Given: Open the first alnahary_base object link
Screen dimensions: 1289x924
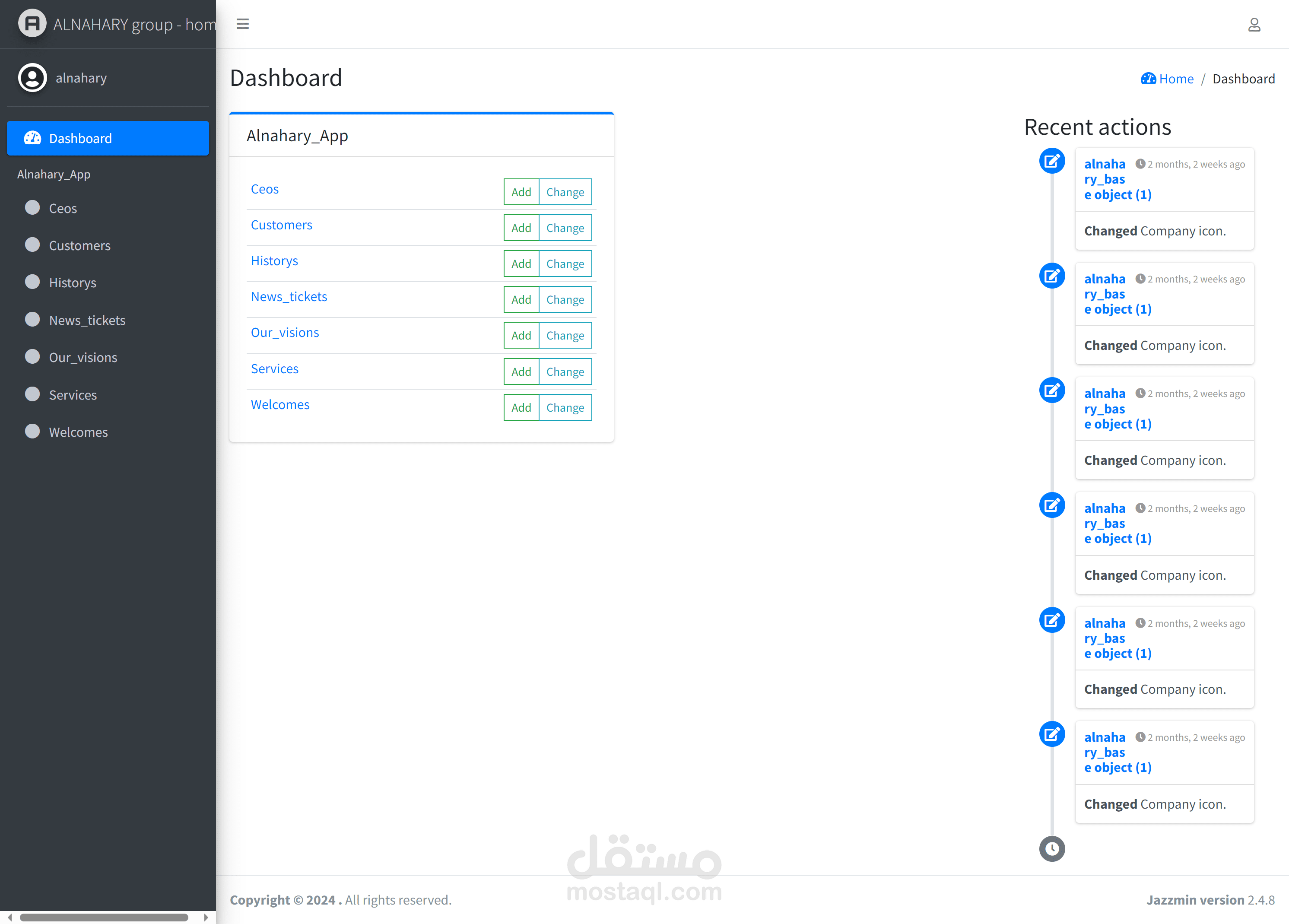Looking at the screenshot, I should point(1105,179).
